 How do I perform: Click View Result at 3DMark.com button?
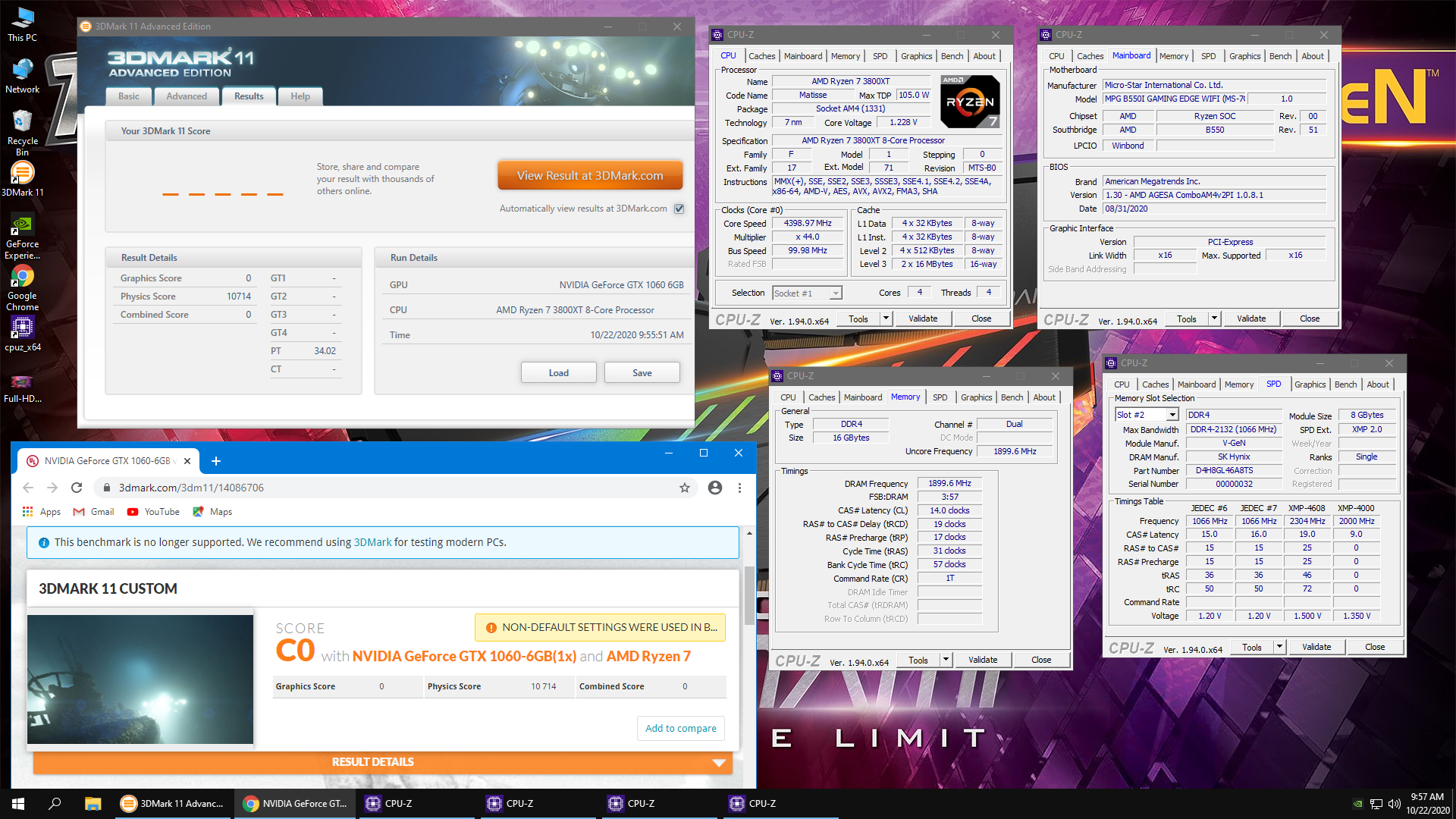coord(590,175)
